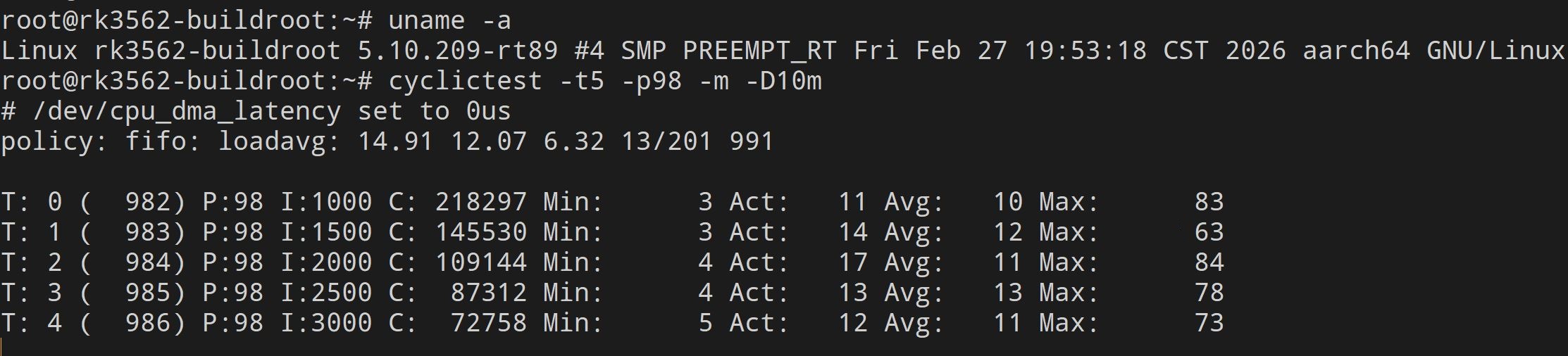Click the thread 2 count 109144
Viewport: 1568px width, 356px height.
coord(480,262)
